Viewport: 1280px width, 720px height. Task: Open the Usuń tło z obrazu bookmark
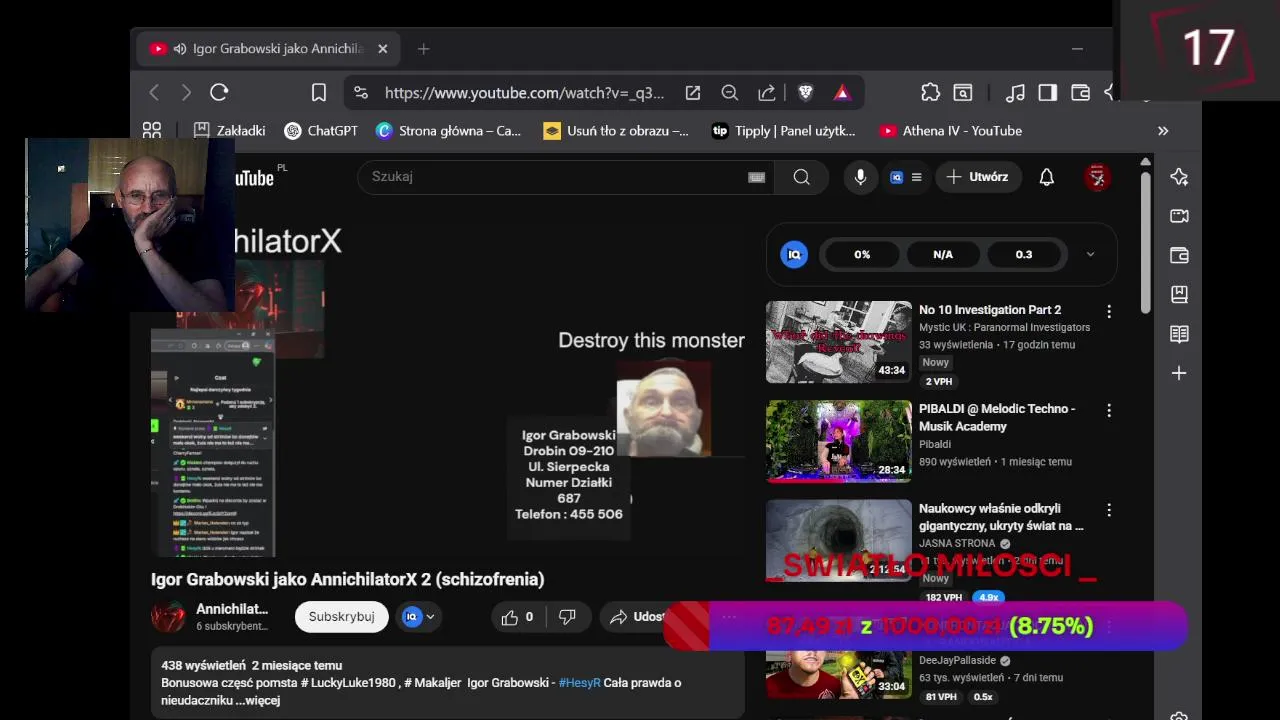click(x=616, y=131)
